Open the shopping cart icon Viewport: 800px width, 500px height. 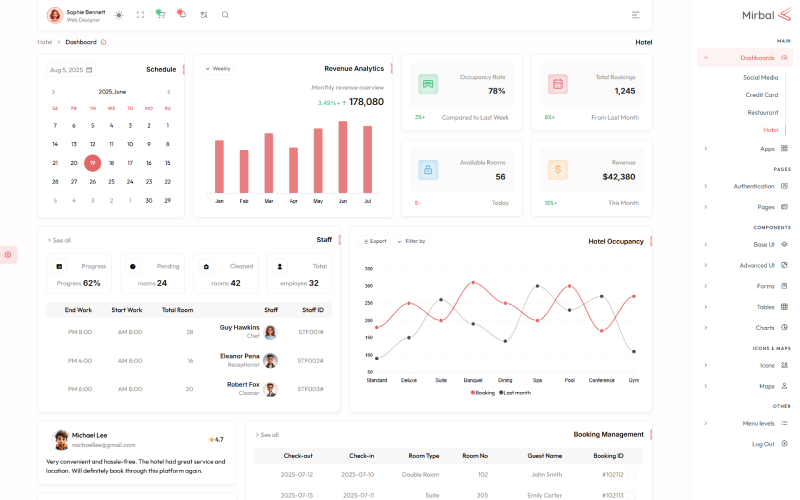click(160, 14)
